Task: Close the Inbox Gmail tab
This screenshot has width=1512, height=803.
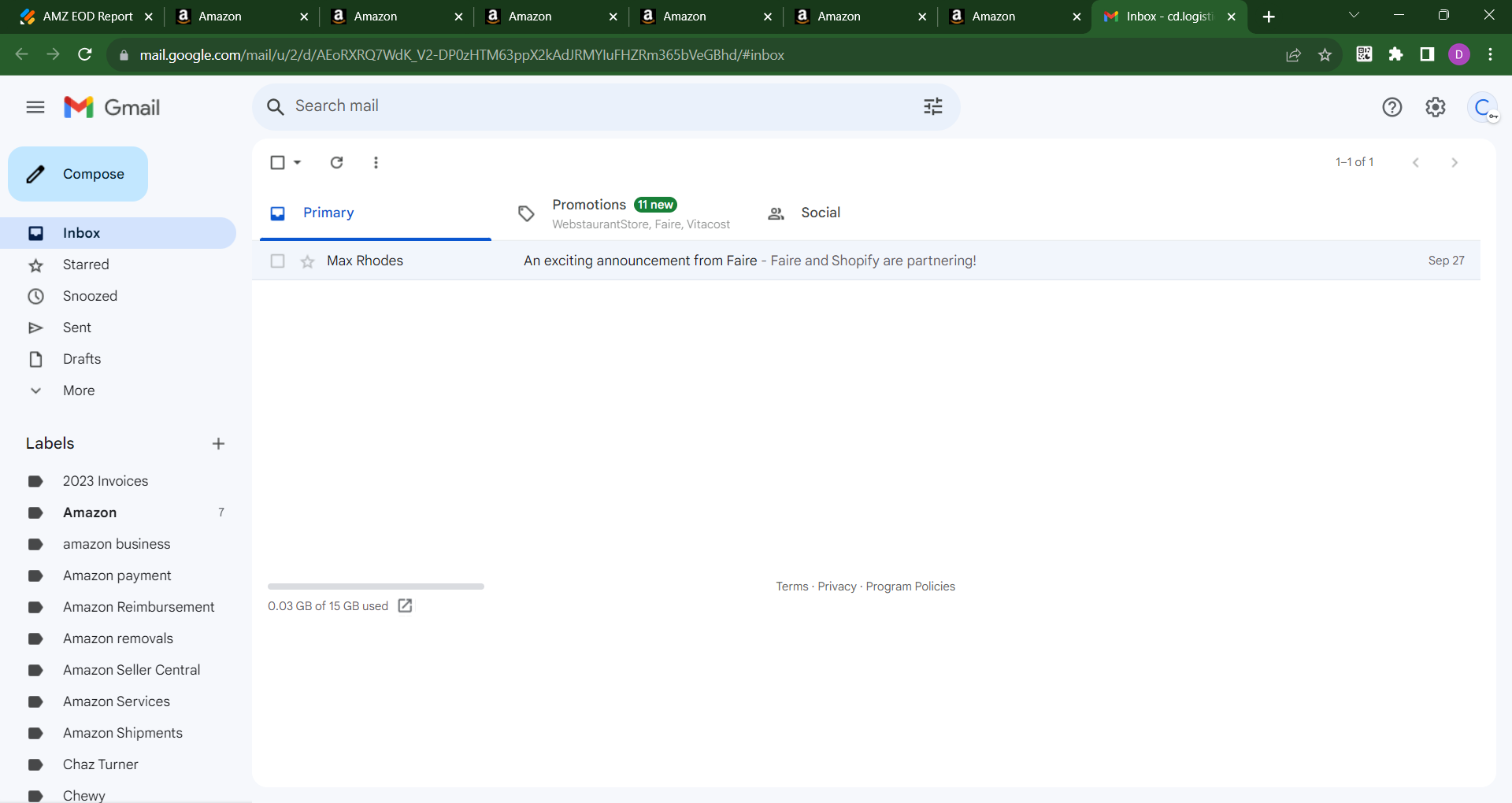Action: click(x=1232, y=17)
